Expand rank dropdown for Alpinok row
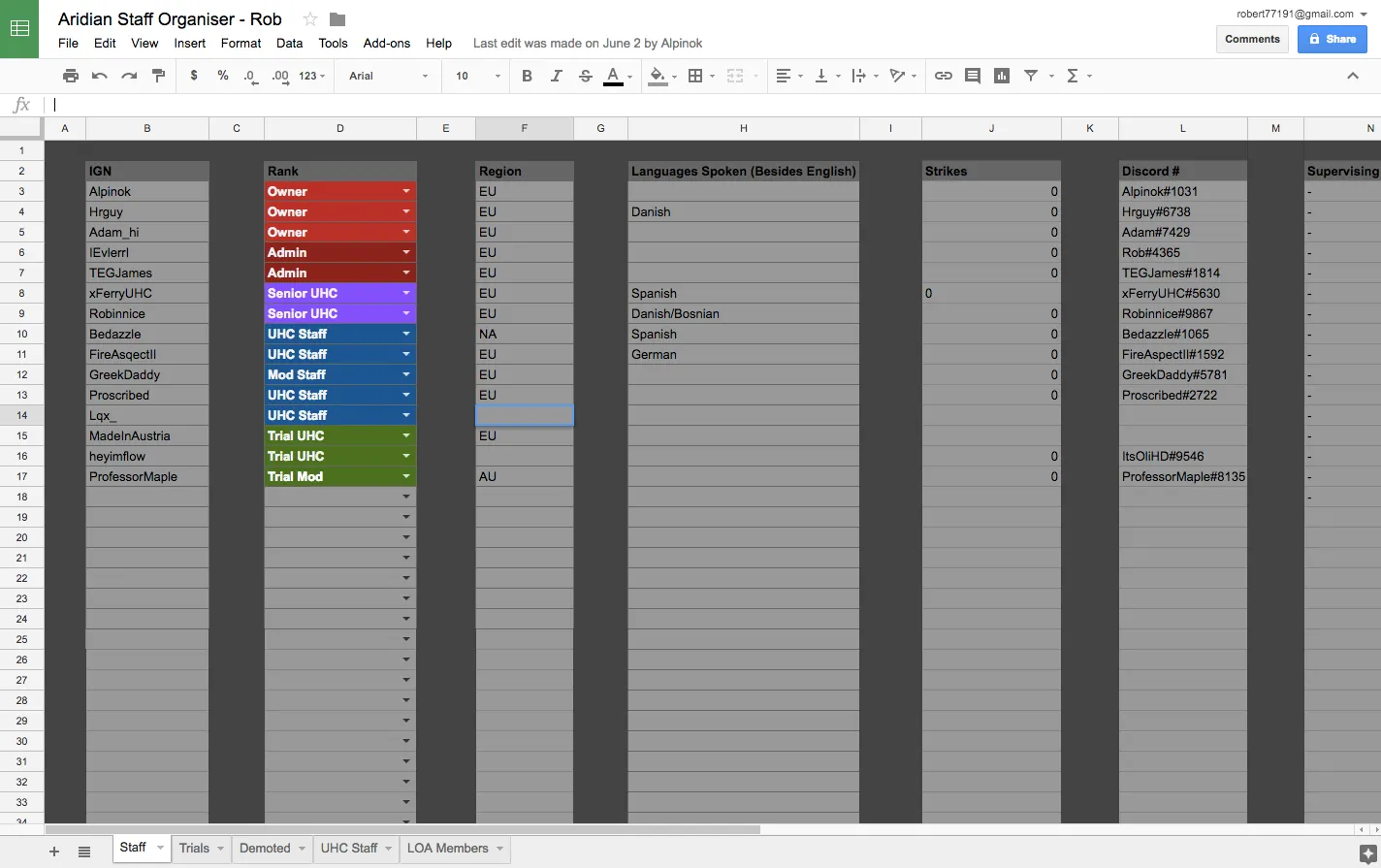Screen dimensions: 1381x868 pos(406,192)
